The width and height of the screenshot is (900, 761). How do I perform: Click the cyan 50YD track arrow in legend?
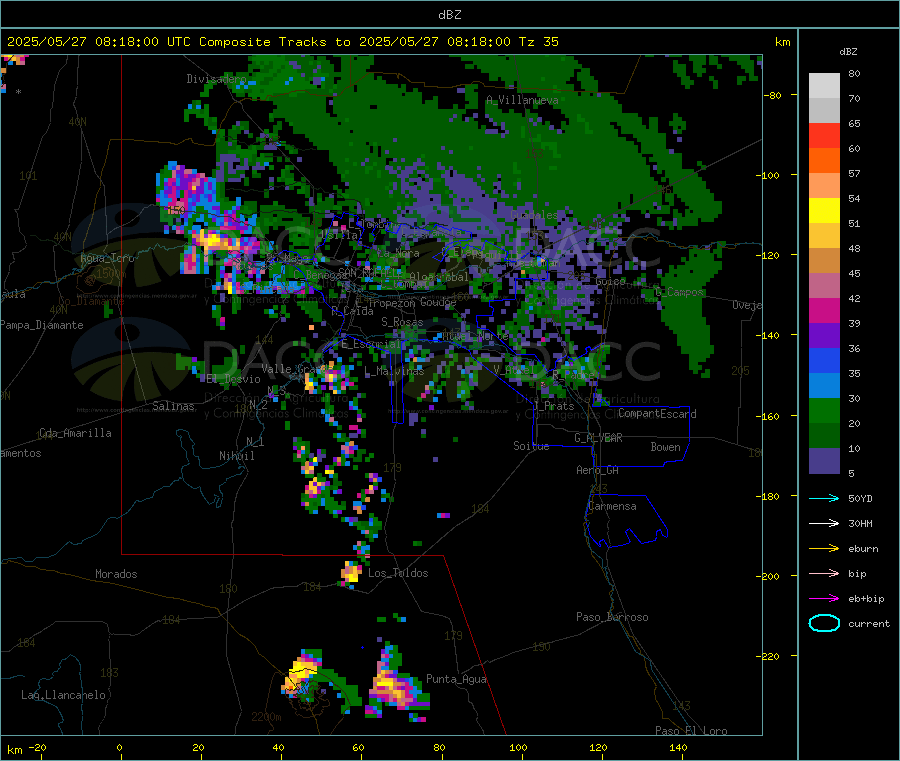coord(824,498)
